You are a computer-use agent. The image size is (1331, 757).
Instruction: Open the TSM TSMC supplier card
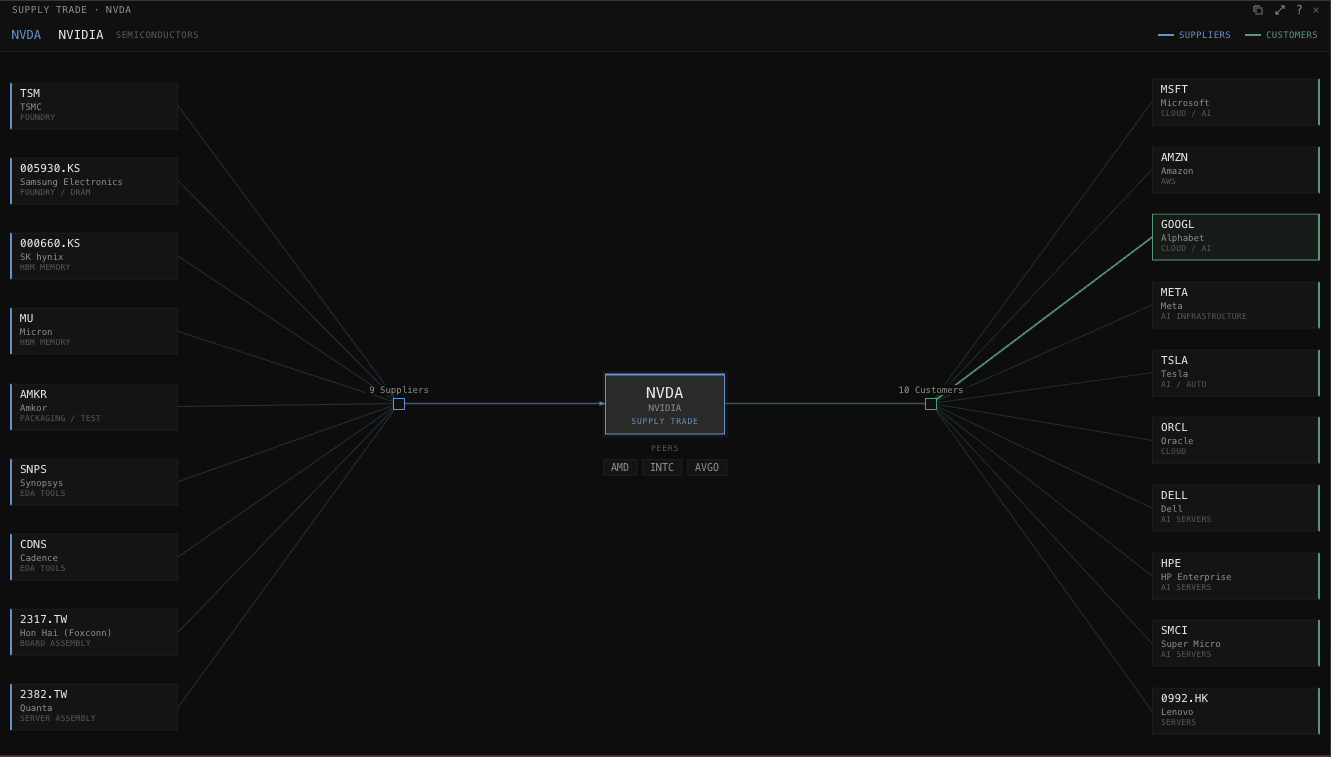(94, 106)
